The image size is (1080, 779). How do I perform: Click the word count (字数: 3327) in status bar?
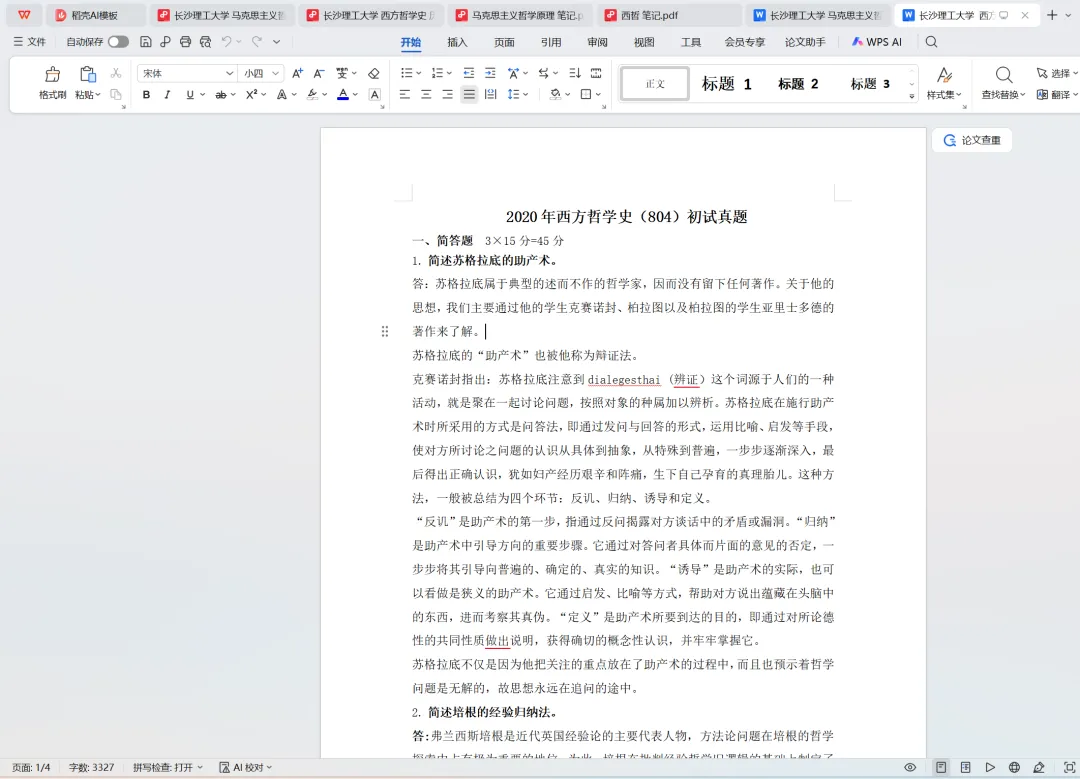(91, 767)
